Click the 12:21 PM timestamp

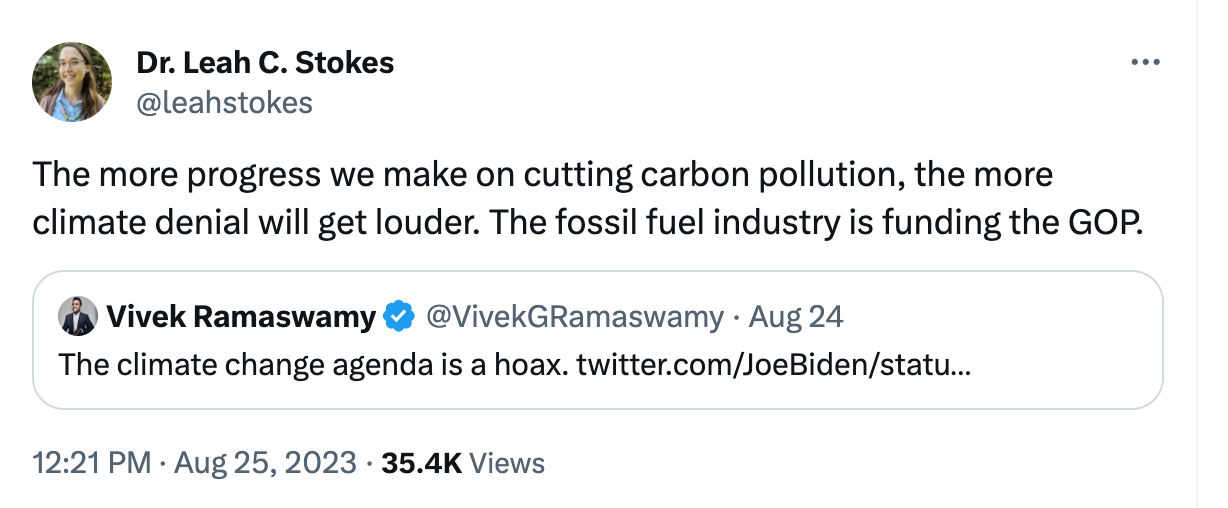point(92,463)
